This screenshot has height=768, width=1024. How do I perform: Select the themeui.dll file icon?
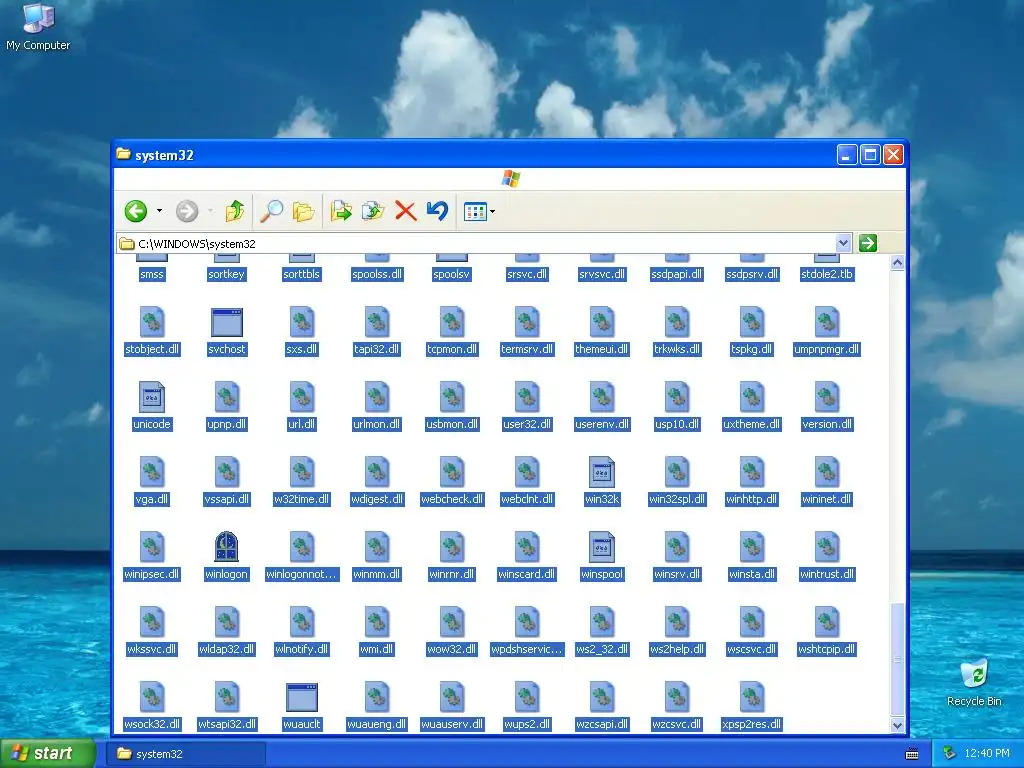[x=601, y=322]
